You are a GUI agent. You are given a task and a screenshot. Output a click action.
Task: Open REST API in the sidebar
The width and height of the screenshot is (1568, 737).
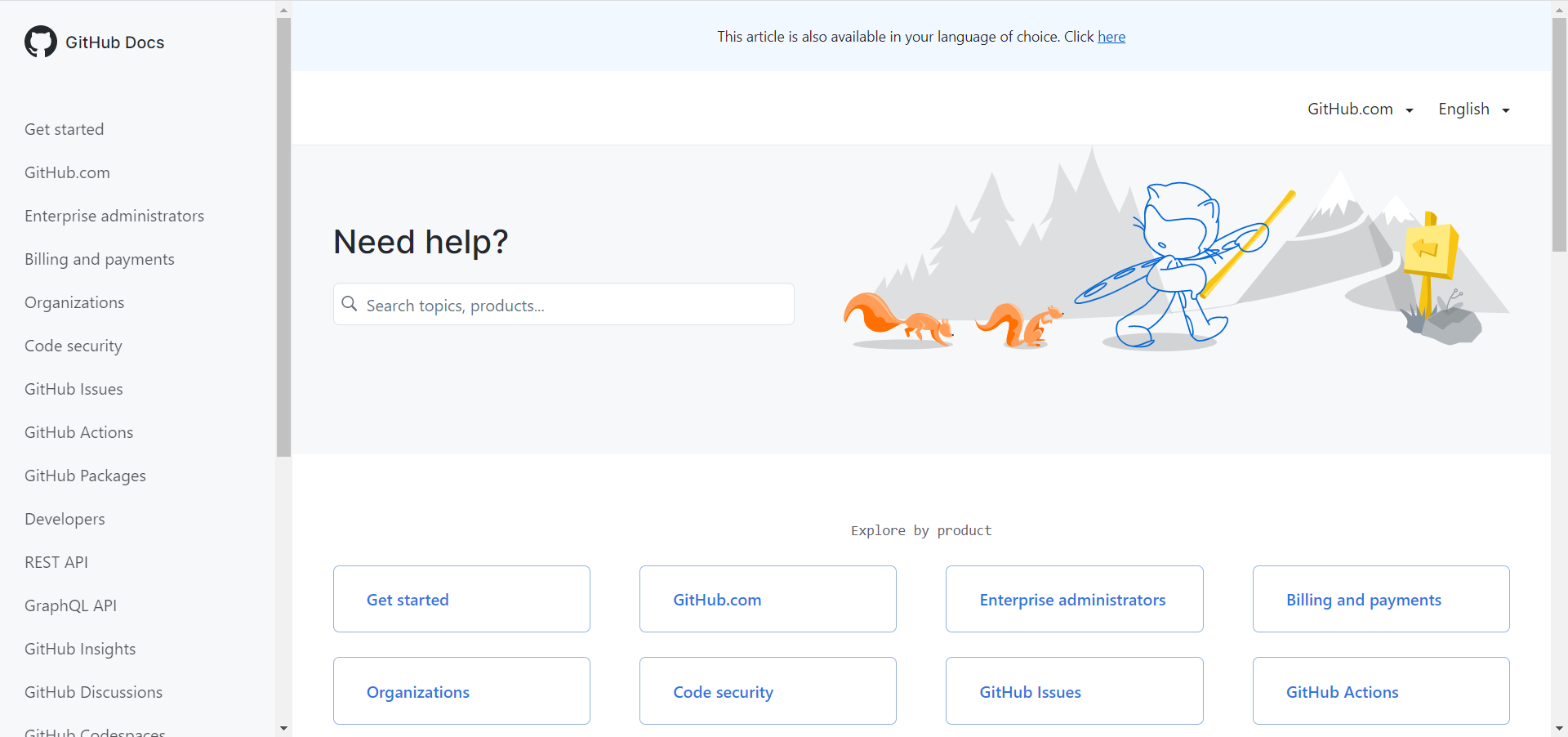click(56, 562)
